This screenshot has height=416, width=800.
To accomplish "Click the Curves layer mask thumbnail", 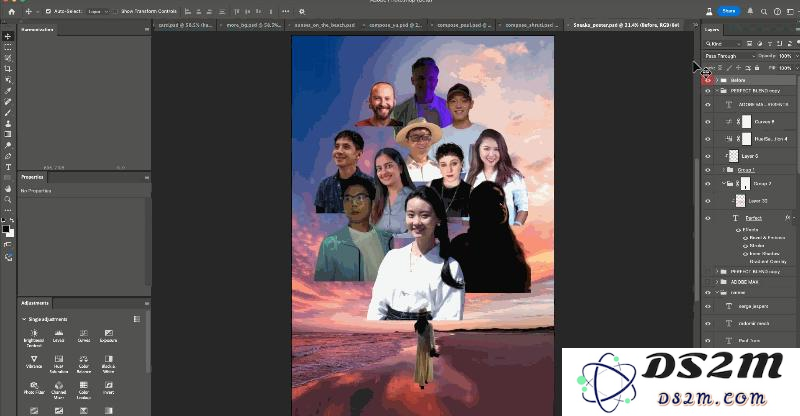I will pos(746,121).
